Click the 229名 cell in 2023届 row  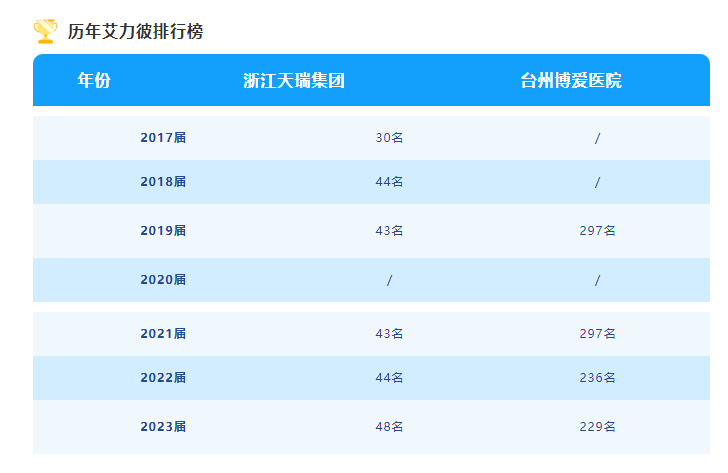coord(598,427)
